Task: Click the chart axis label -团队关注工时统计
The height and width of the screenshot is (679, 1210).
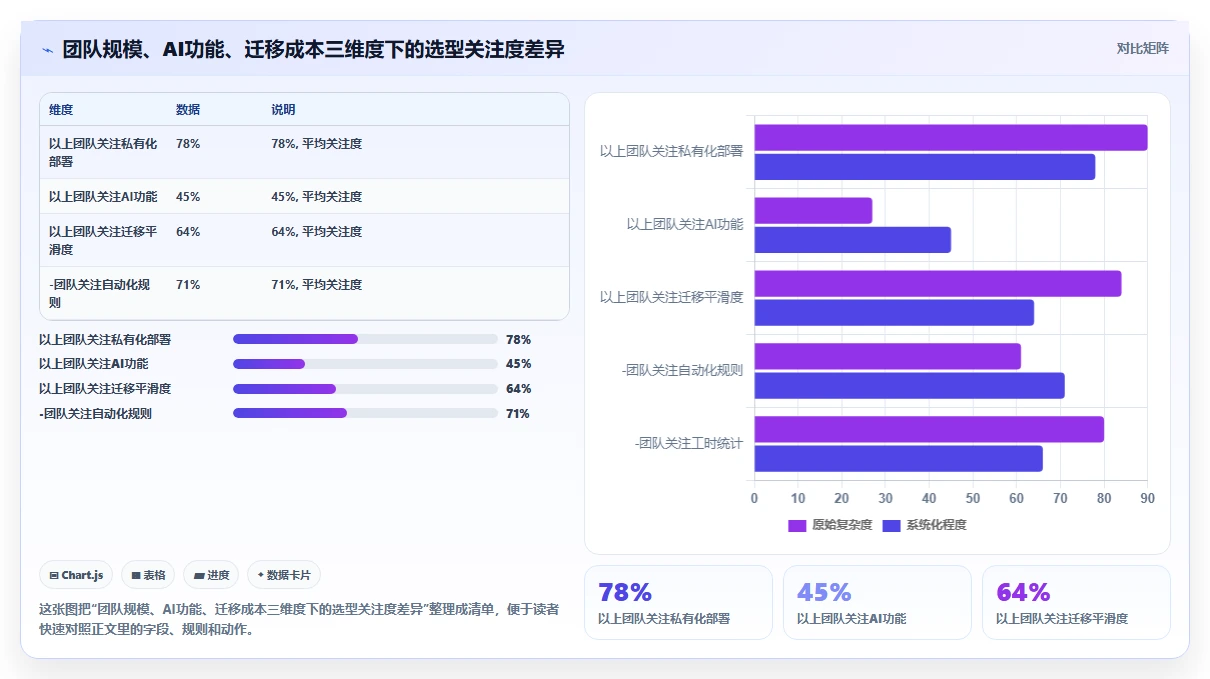Action: click(x=689, y=443)
